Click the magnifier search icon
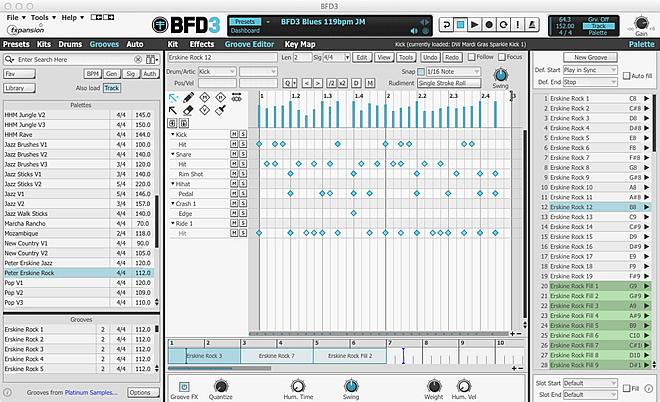Screen dimensions: 660x402 tap(9, 59)
